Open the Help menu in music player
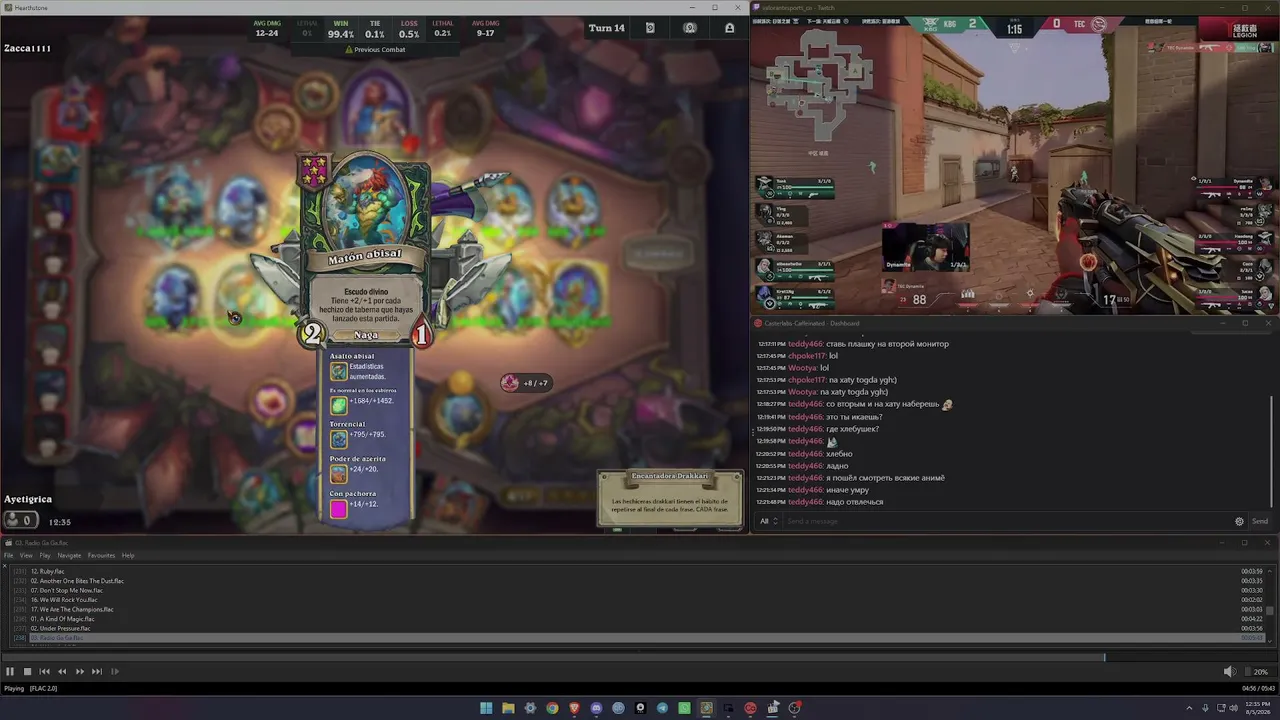This screenshot has height=720, width=1280. tap(128, 555)
